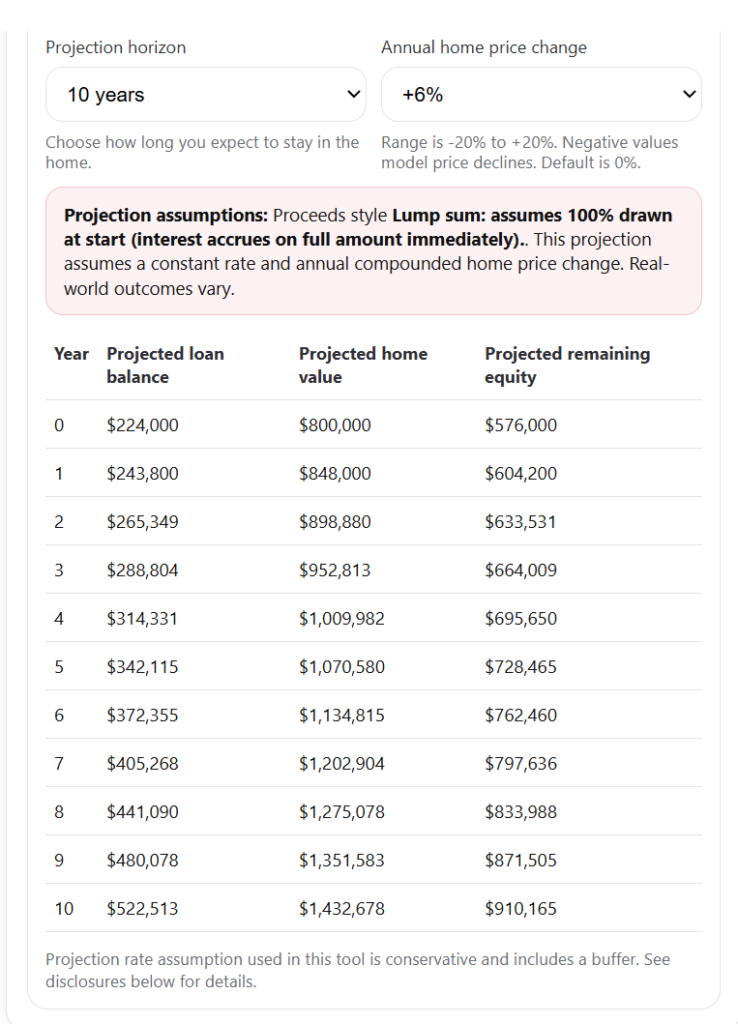
Task: Click the year 4 home value $1,009,982
Action: tap(341, 619)
